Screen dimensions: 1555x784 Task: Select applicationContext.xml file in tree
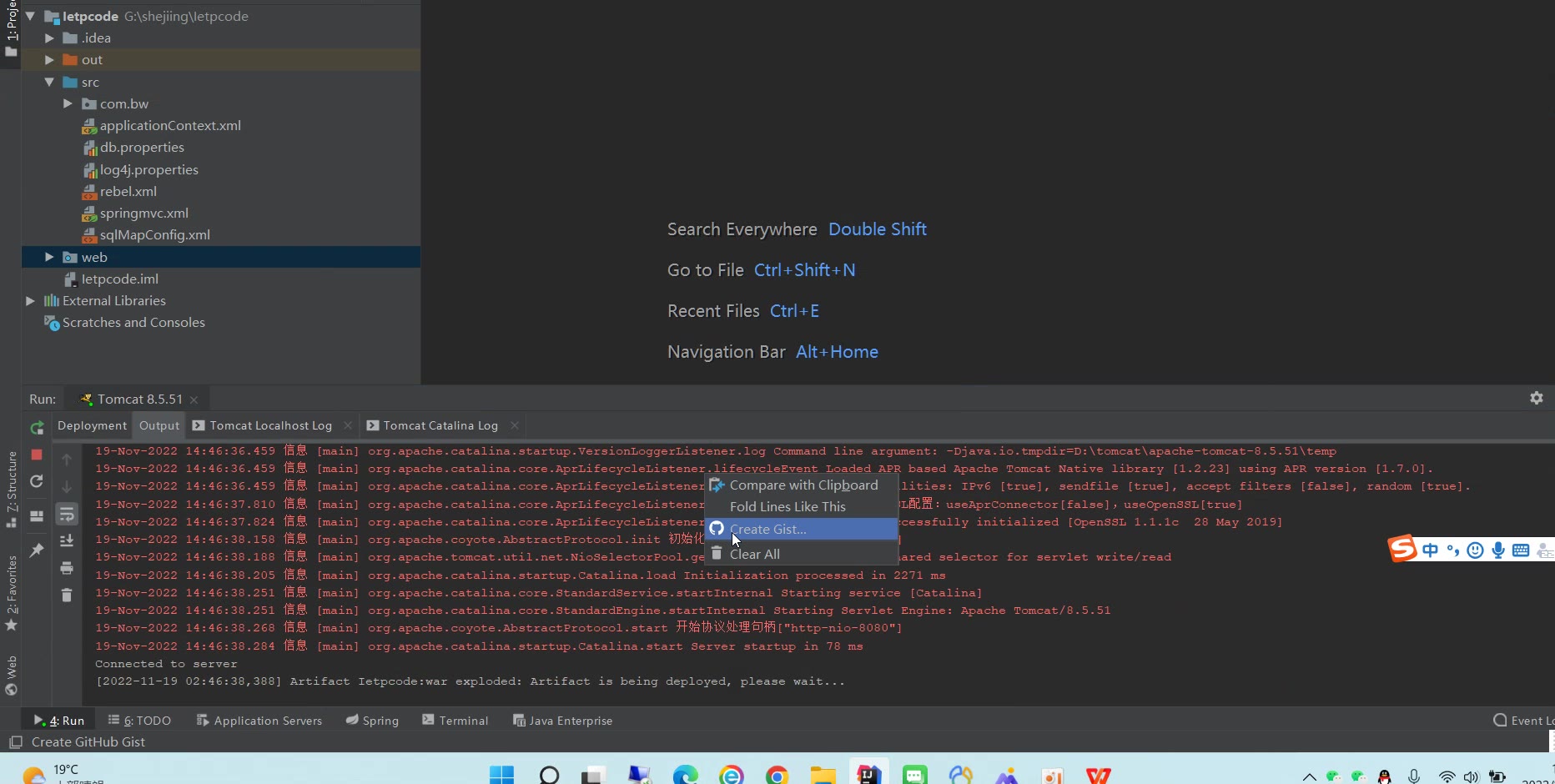coord(170,125)
